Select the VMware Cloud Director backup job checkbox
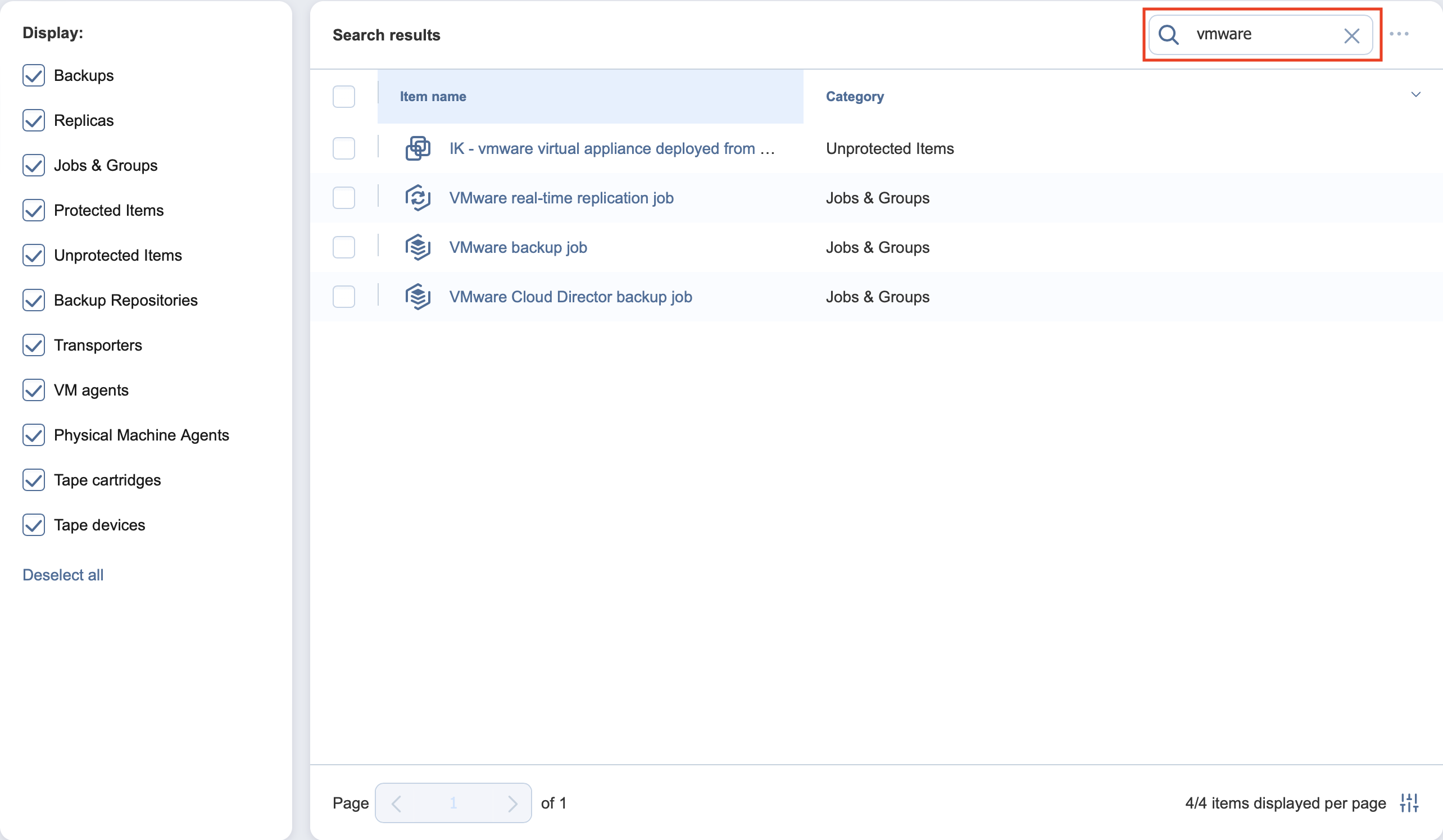 click(x=343, y=297)
